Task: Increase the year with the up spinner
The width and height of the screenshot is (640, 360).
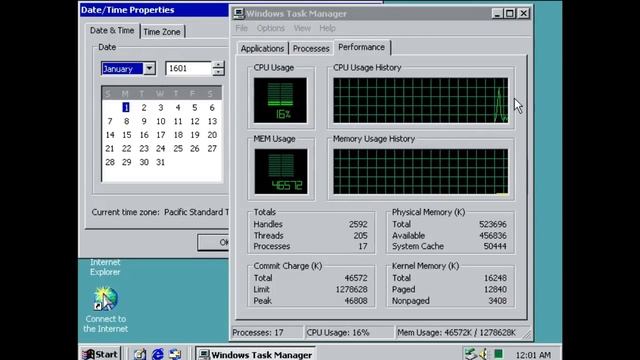Action: (218, 65)
